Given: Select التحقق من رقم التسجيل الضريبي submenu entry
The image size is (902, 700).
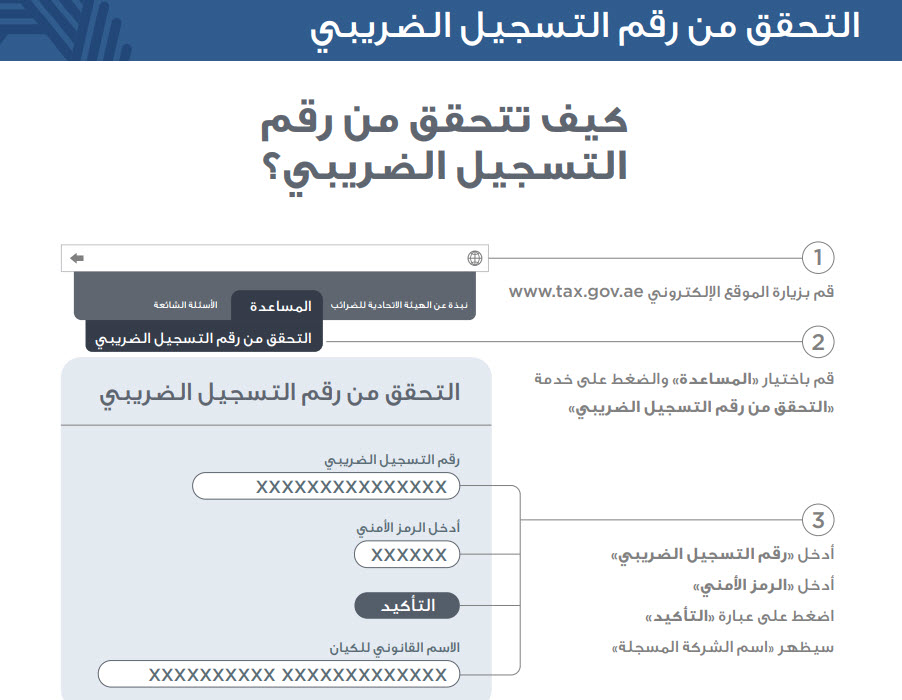Looking at the screenshot, I should [x=204, y=338].
